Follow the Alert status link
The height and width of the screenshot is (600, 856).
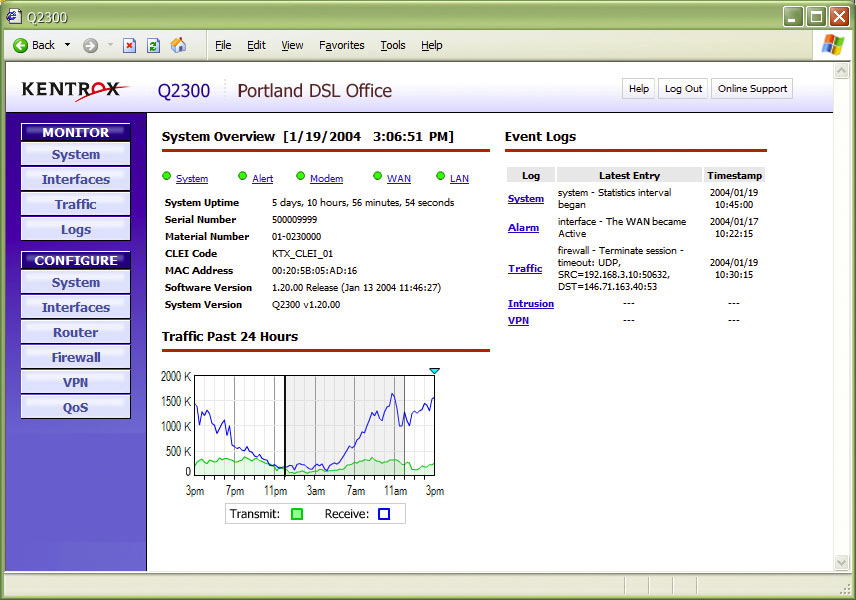[263, 179]
